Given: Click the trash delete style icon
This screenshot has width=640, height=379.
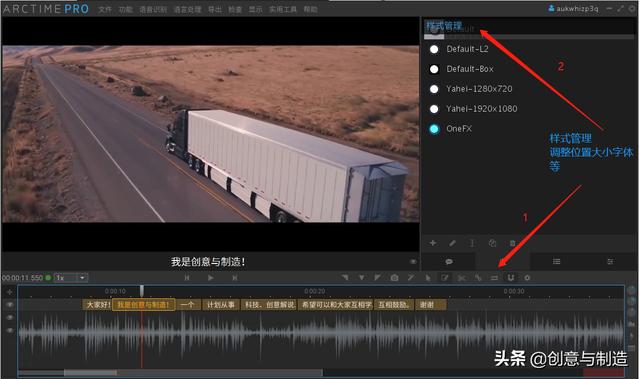Looking at the screenshot, I should [512, 243].
